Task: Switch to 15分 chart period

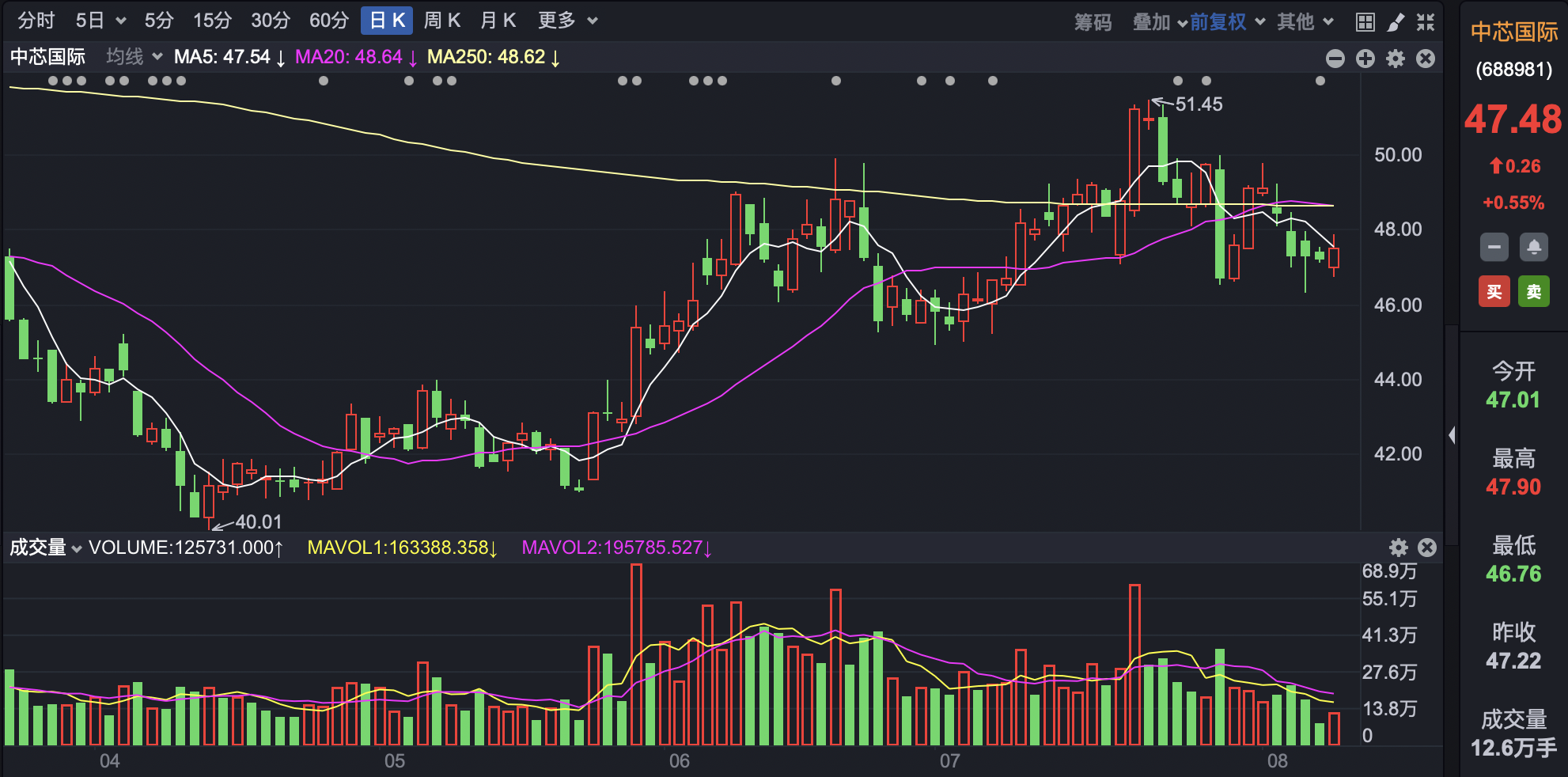Action: 213,21
